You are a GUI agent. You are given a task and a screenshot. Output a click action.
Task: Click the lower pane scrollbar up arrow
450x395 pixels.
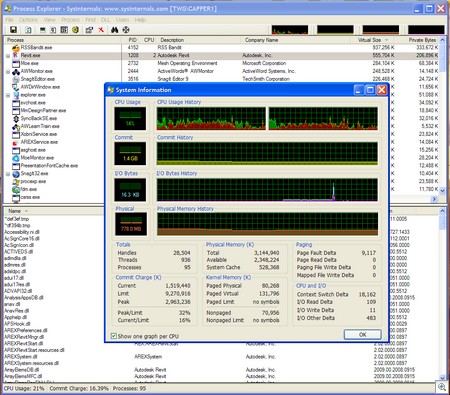tap(442, 211)
